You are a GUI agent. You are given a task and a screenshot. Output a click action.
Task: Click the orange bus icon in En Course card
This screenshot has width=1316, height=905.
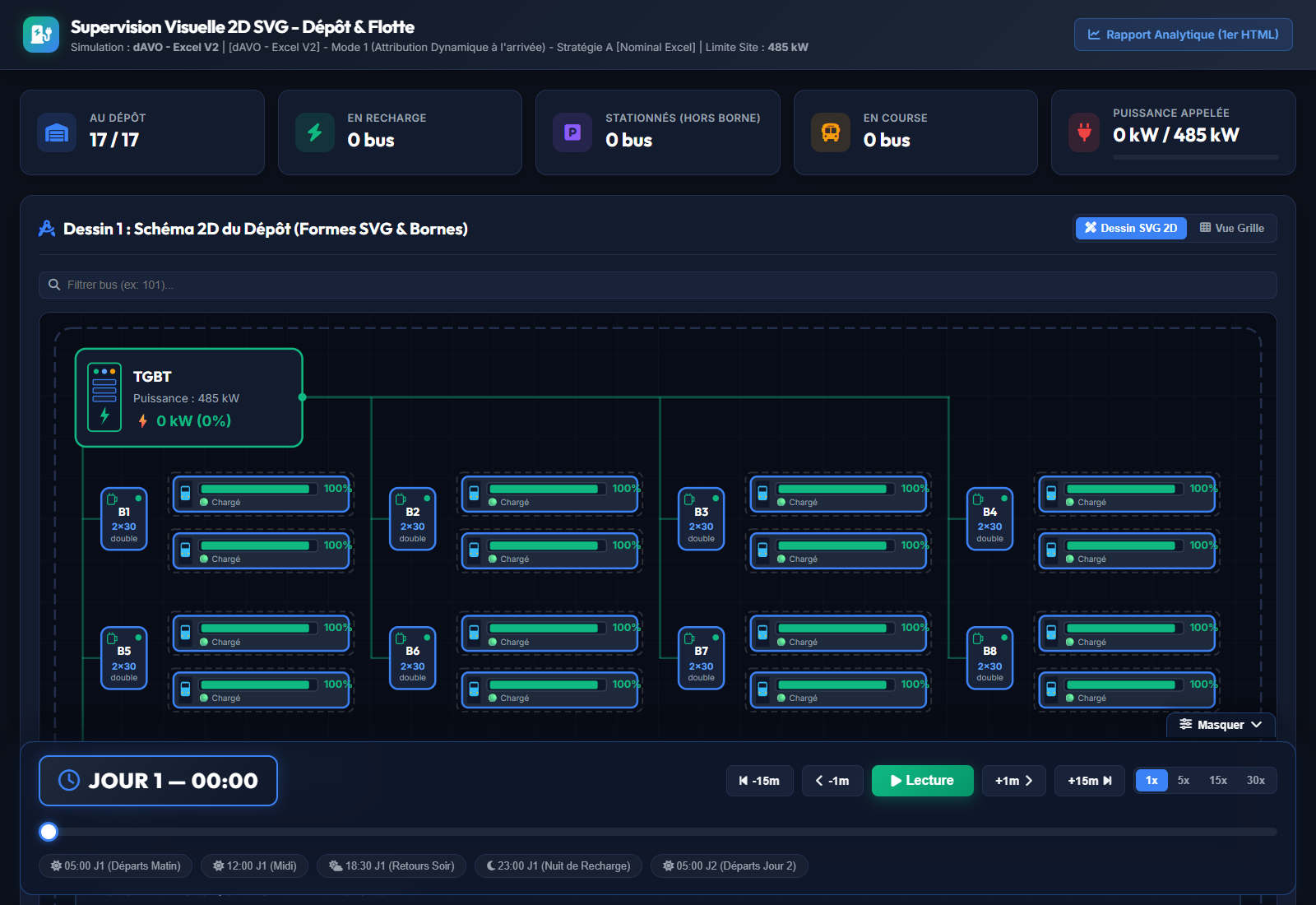coord(831,132)
